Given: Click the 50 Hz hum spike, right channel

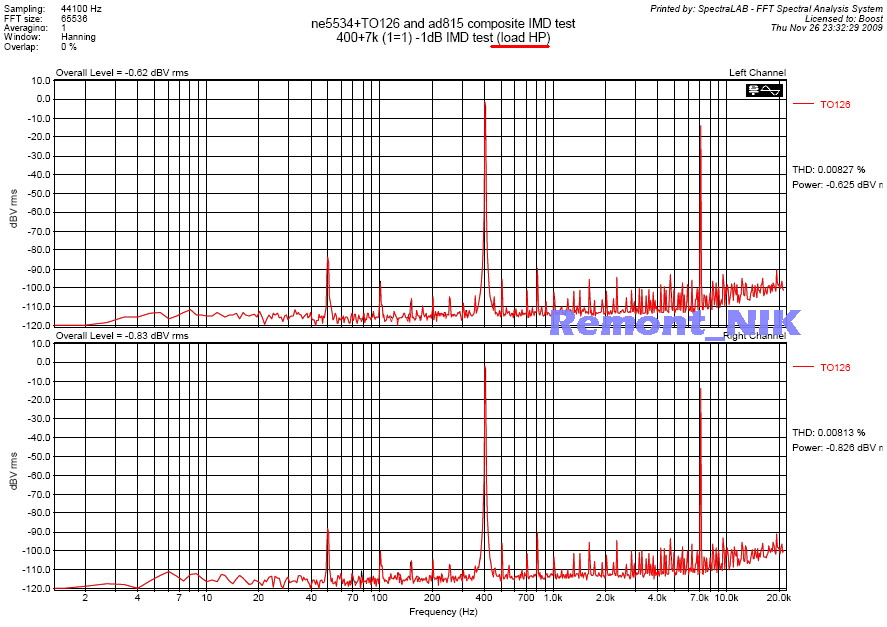Looking at the screenshot, I should 328,532.
